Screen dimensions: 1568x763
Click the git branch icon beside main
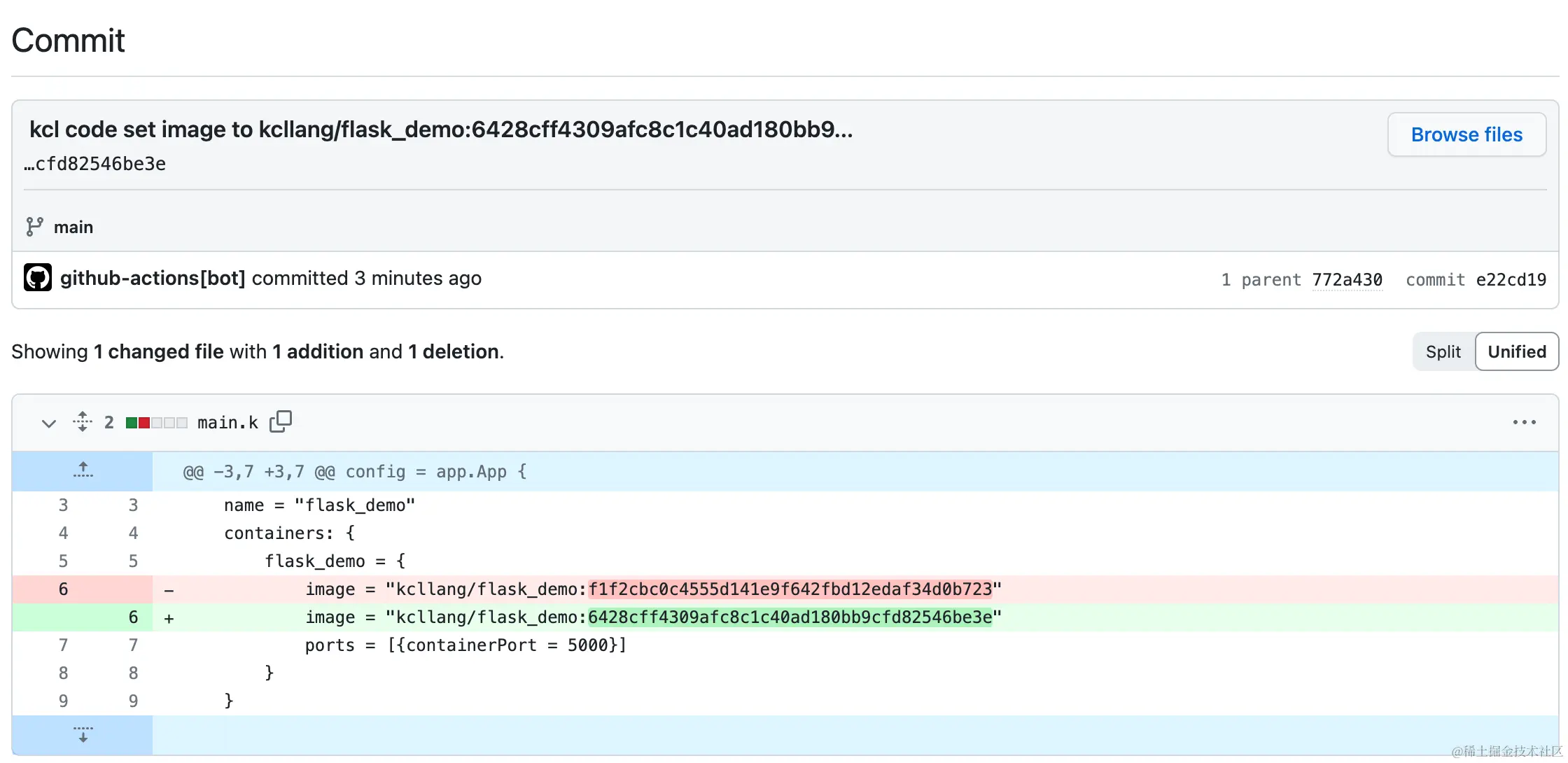(34, 227)
